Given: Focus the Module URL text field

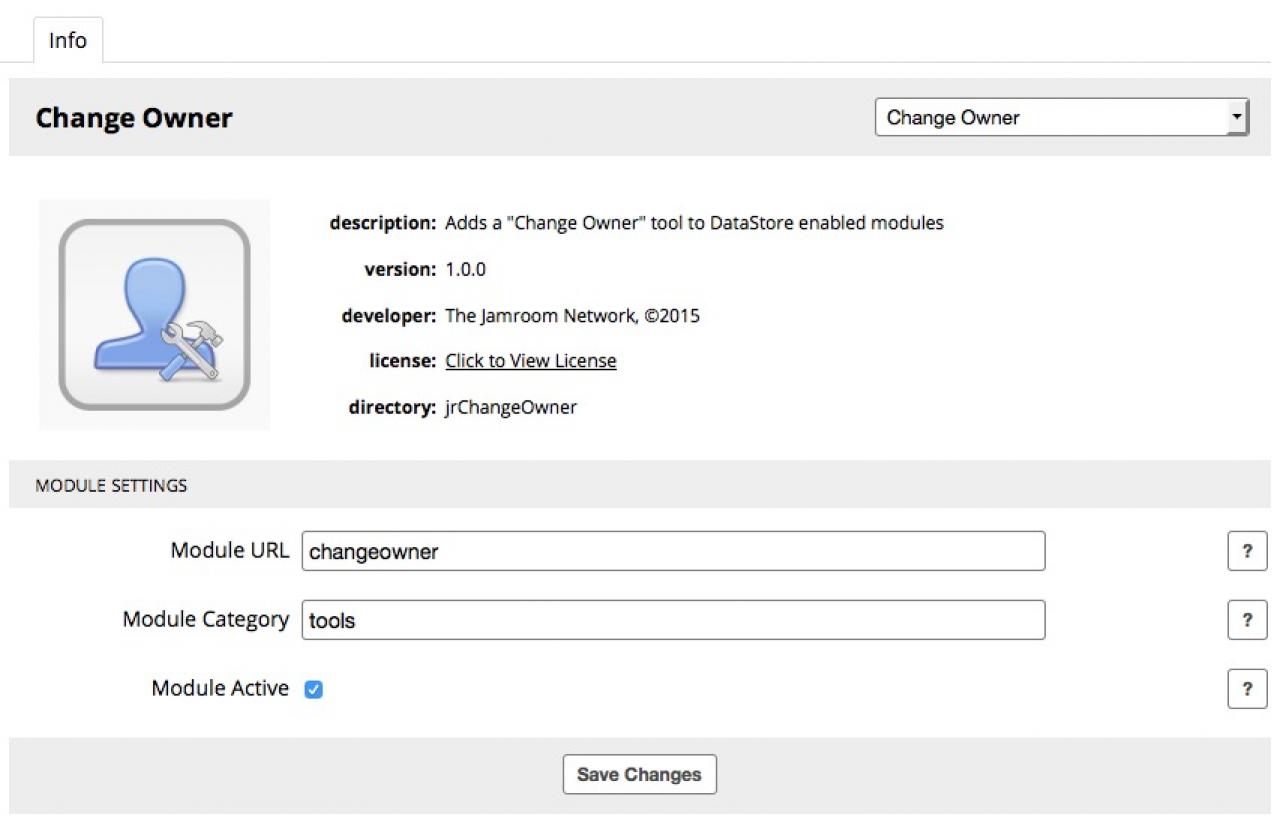Looking at the screenshot, I should 673,551.
